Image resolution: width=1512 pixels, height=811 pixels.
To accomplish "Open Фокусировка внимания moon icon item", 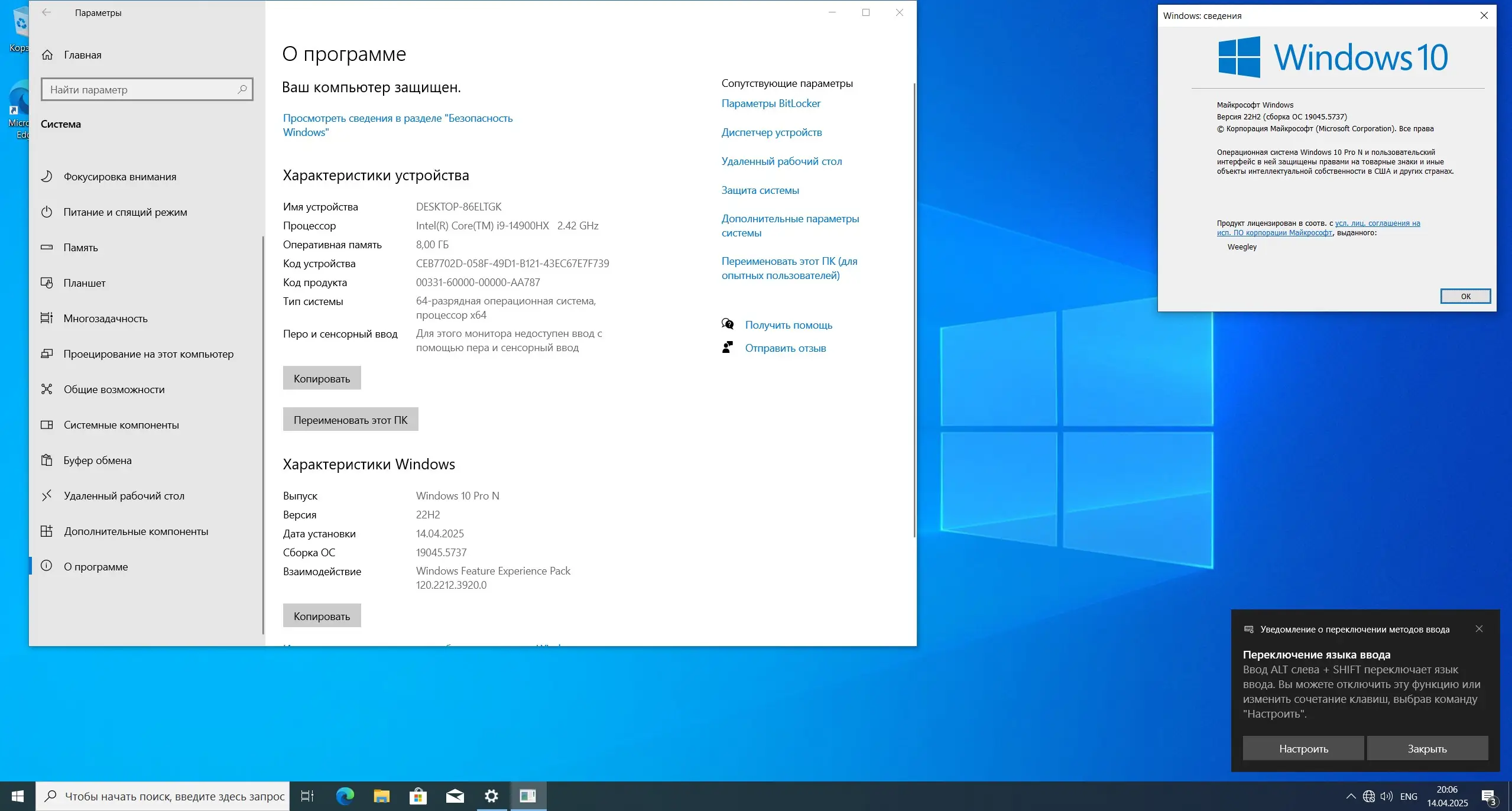I will click(x=47, y=177).
